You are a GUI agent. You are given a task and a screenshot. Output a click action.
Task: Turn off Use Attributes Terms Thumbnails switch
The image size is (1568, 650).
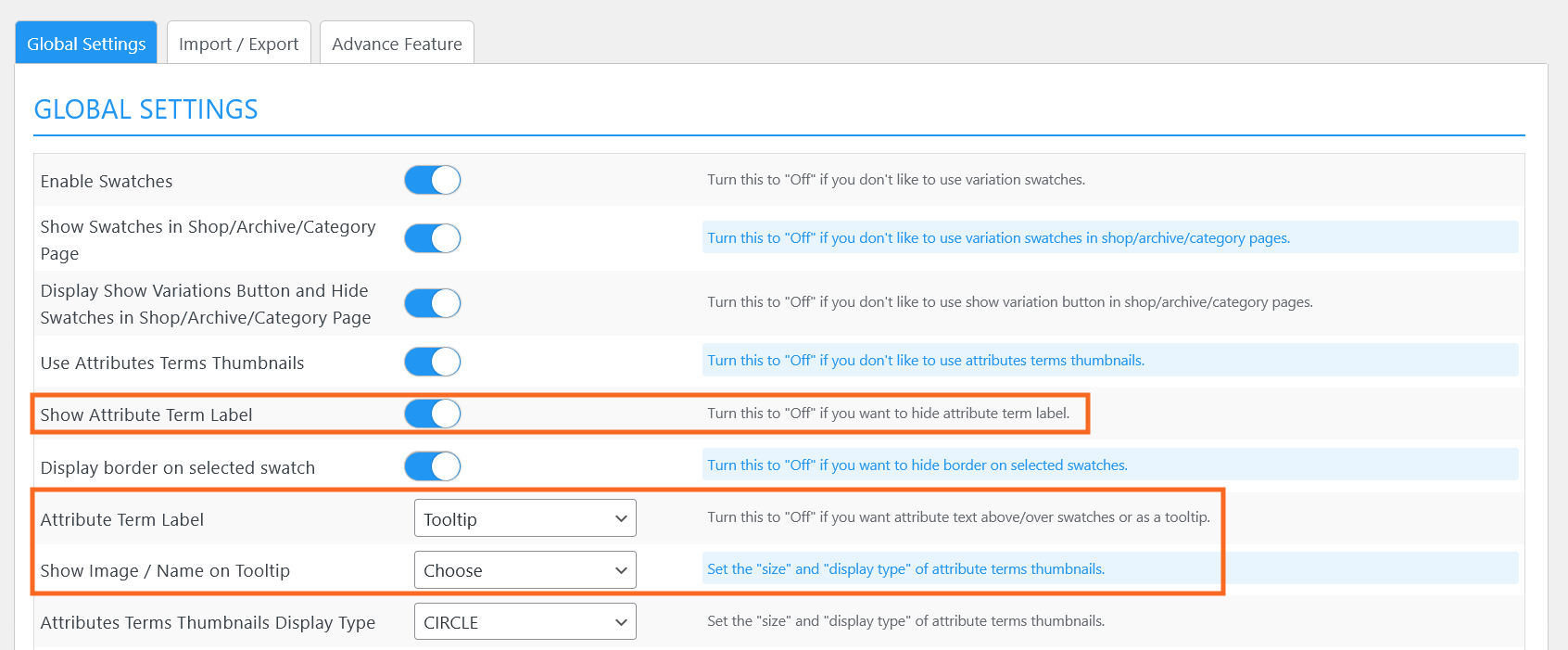pos(432,362)
